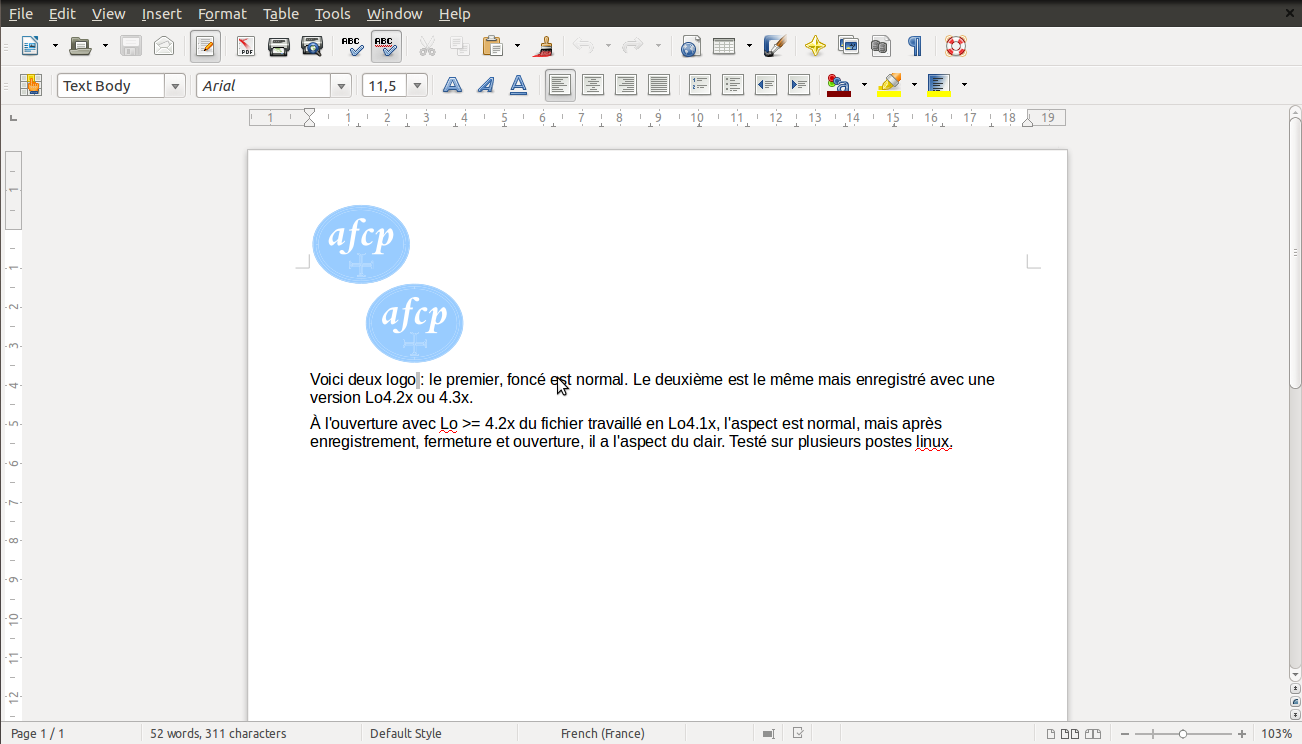Expand the font size 11,5 dropdown
This screenshot has height=744, width=1302.
click(418, 86)
